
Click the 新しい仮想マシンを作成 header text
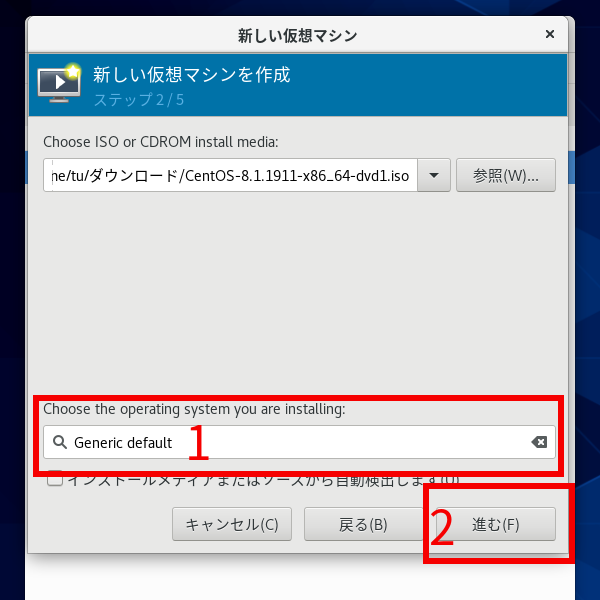click(x=192, y=74)
